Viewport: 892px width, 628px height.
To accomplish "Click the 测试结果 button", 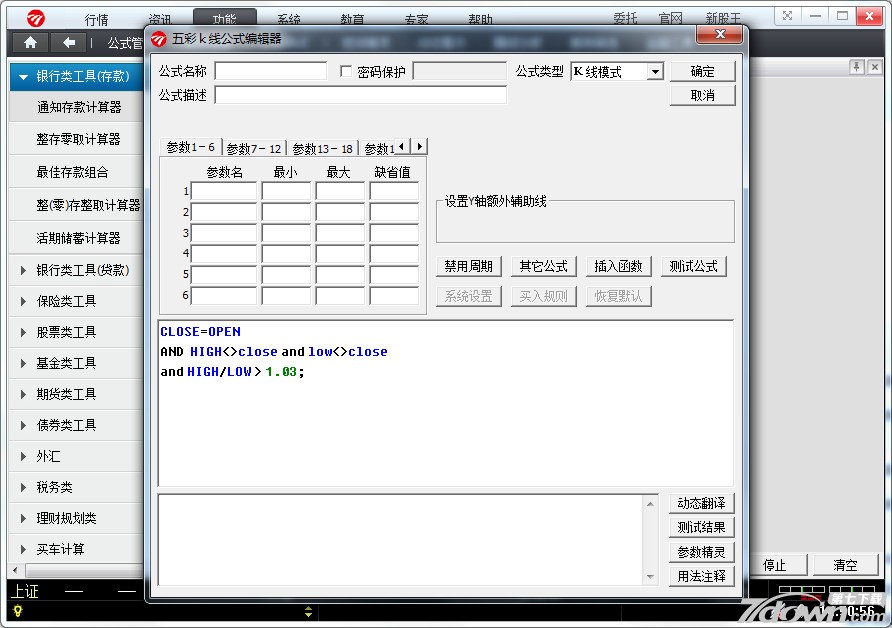I will (x=701, y=527).
